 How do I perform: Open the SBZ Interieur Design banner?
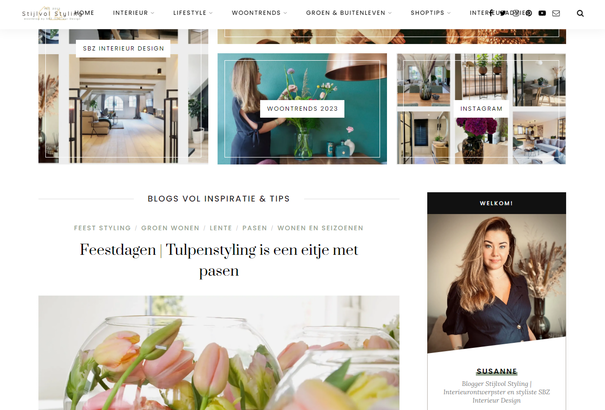(x=123, y=49)
